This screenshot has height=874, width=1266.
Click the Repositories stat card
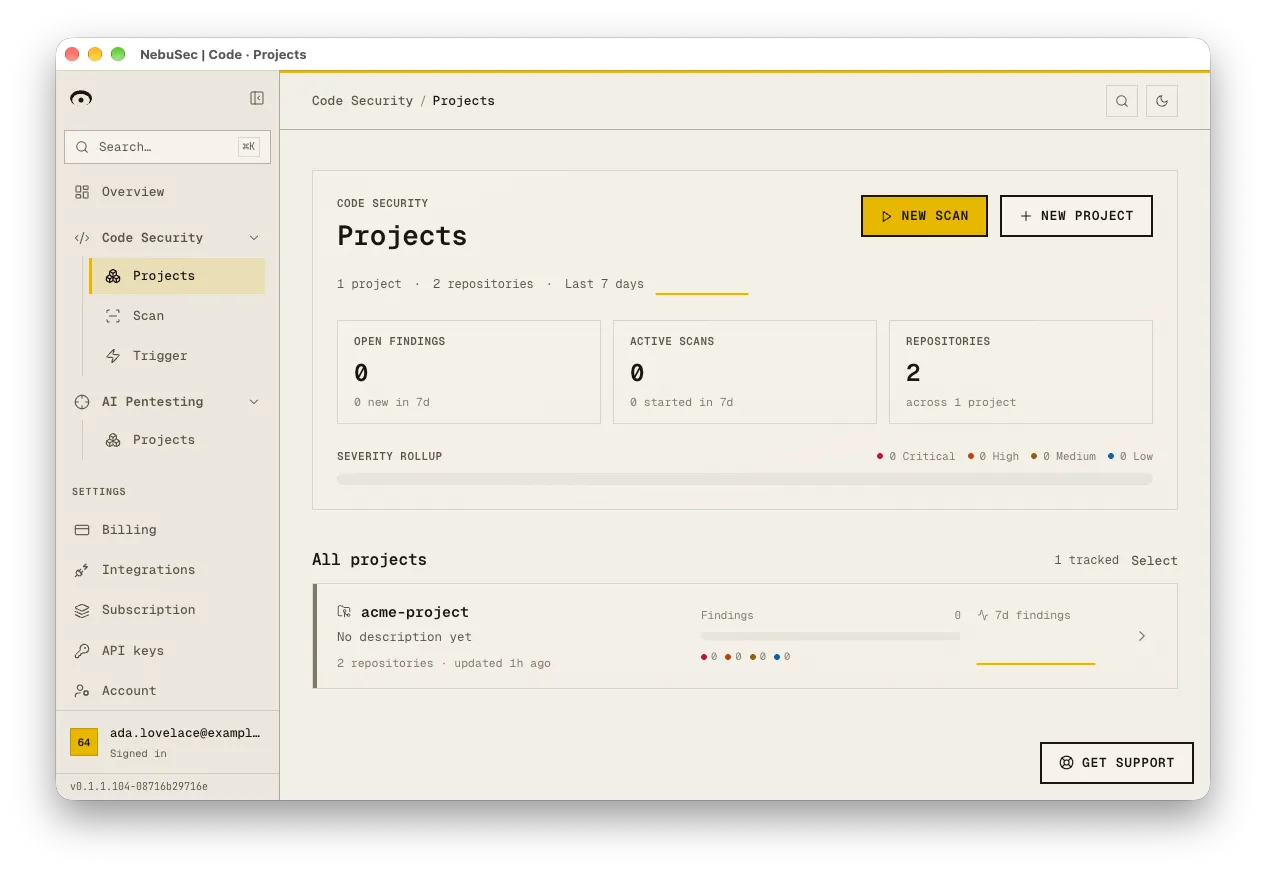[x=1021, y=372]
